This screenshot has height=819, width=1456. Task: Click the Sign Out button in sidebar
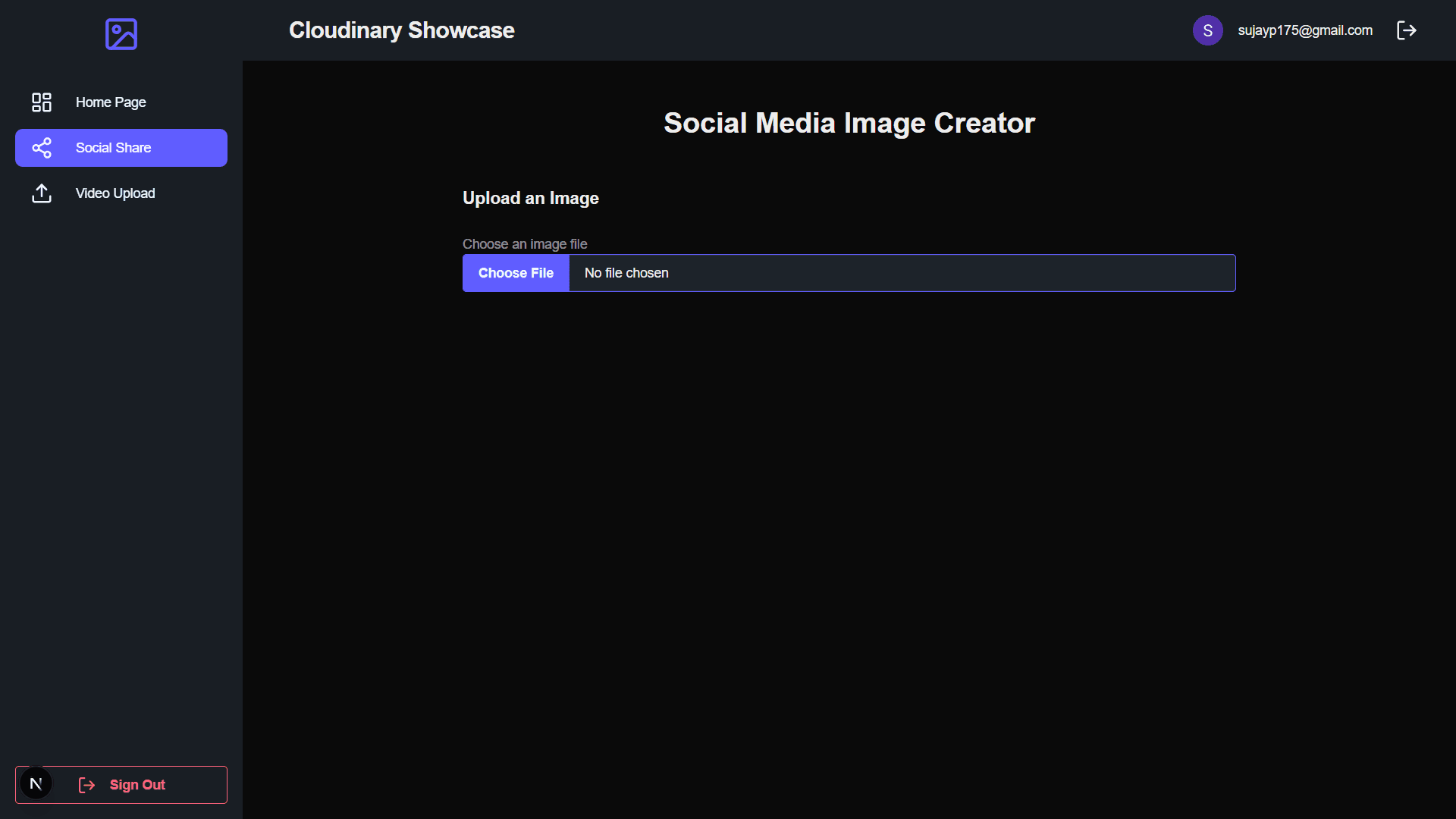point(121,785)
